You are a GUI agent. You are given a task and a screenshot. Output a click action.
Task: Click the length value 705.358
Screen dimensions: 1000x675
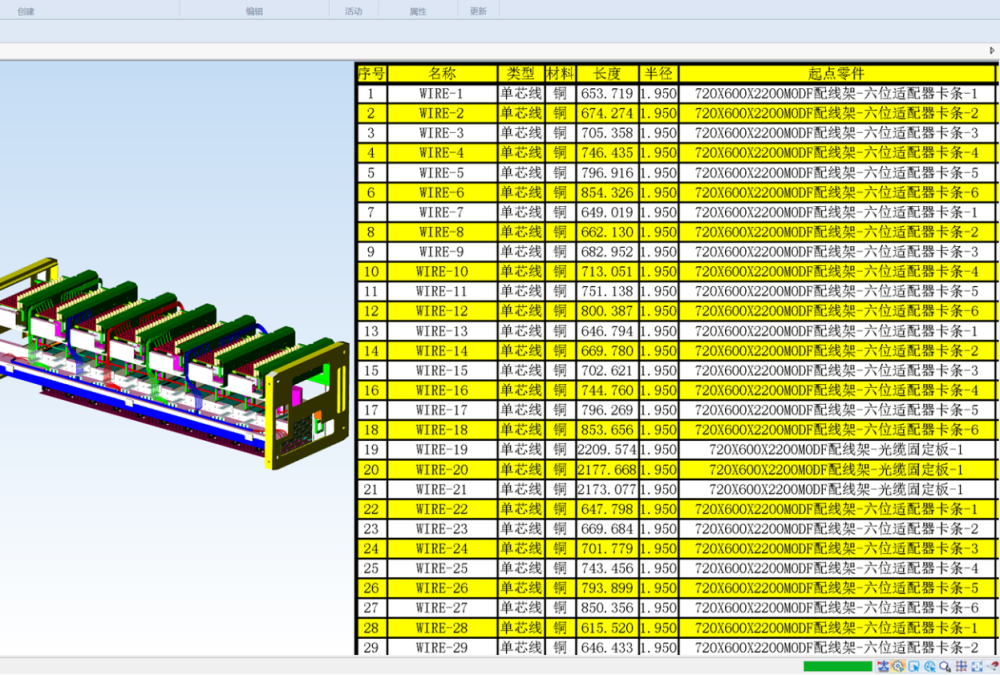coord(607,133)
